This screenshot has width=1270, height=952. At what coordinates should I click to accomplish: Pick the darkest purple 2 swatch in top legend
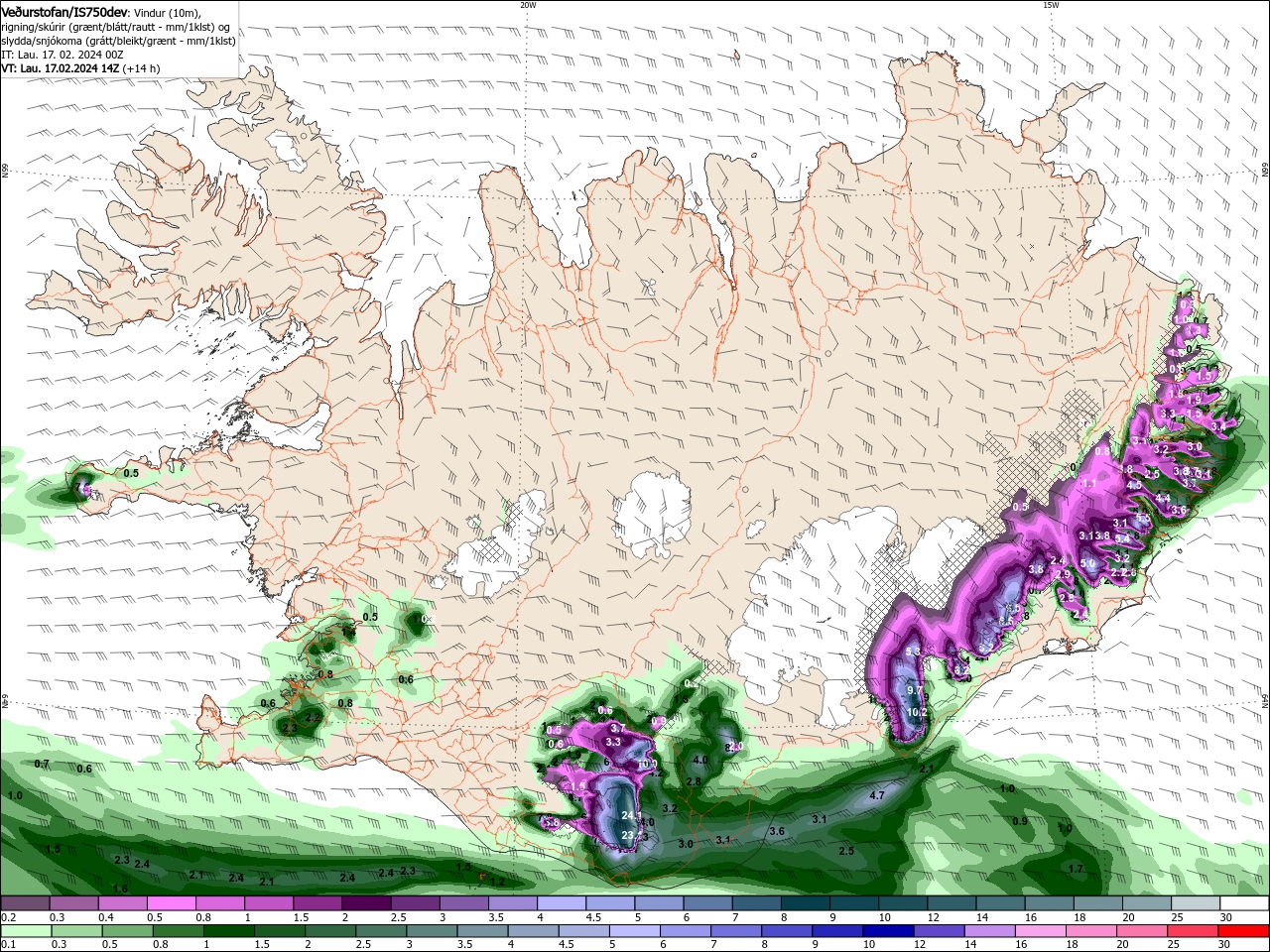[367, 903]
